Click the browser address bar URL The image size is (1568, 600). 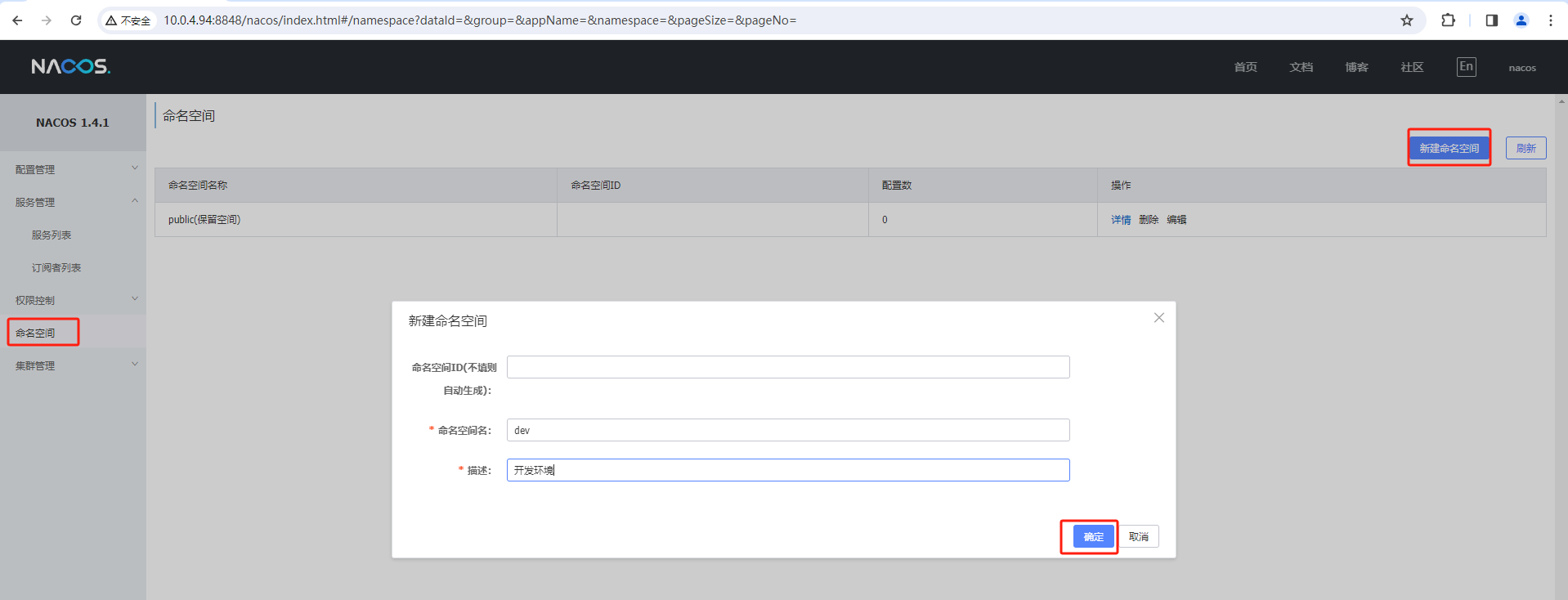(480, 20)
